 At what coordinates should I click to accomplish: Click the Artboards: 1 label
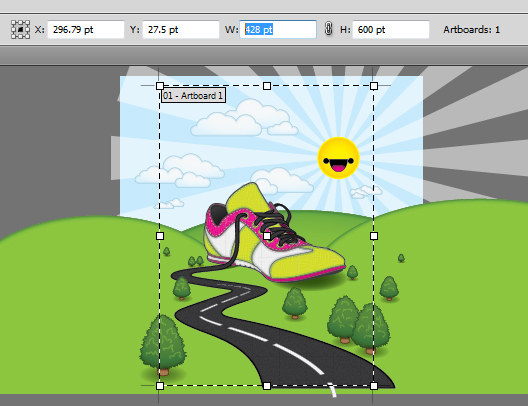coord(471,30)
